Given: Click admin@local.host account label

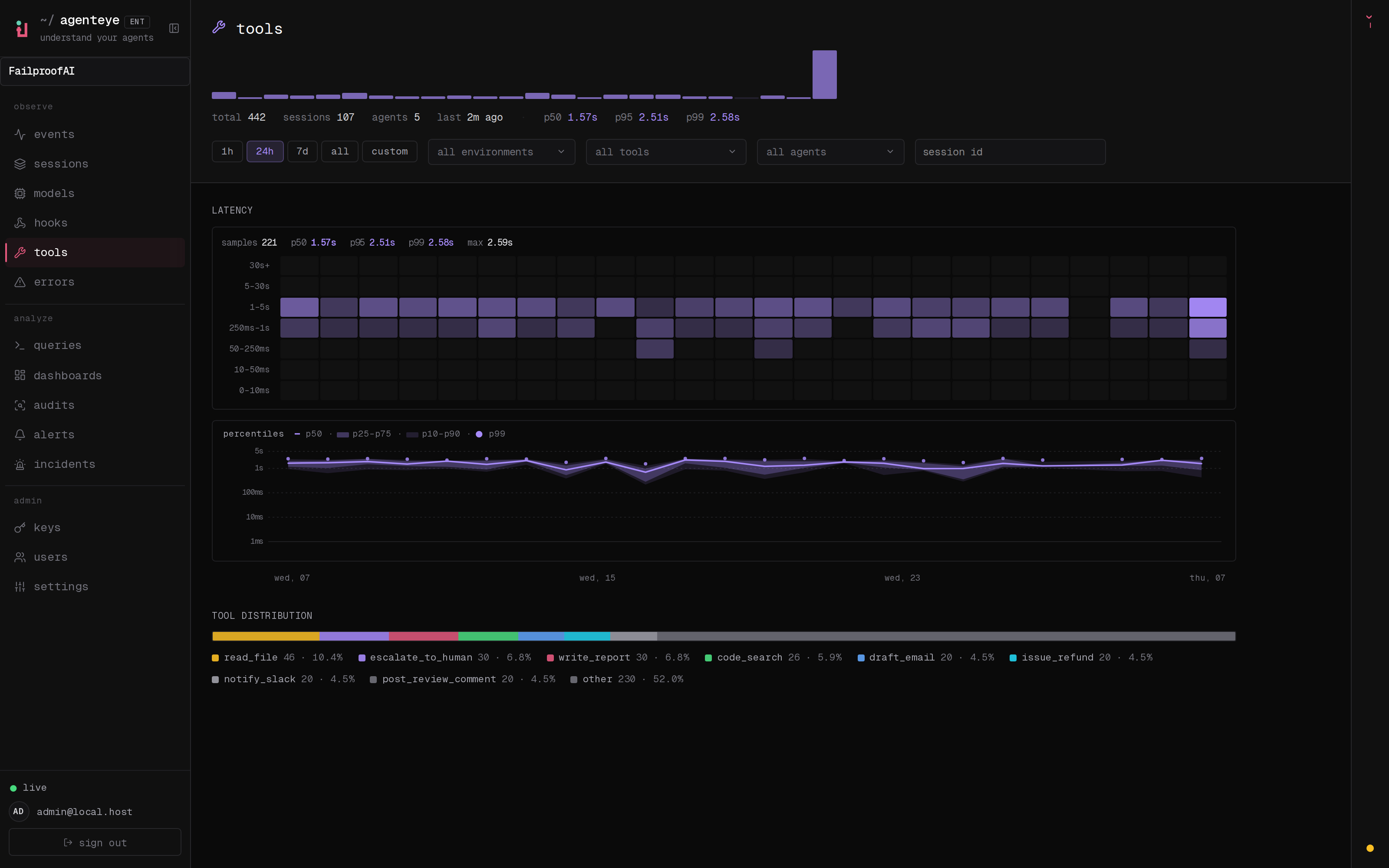Looking at the screenshot, I should (x=84, y=812).
